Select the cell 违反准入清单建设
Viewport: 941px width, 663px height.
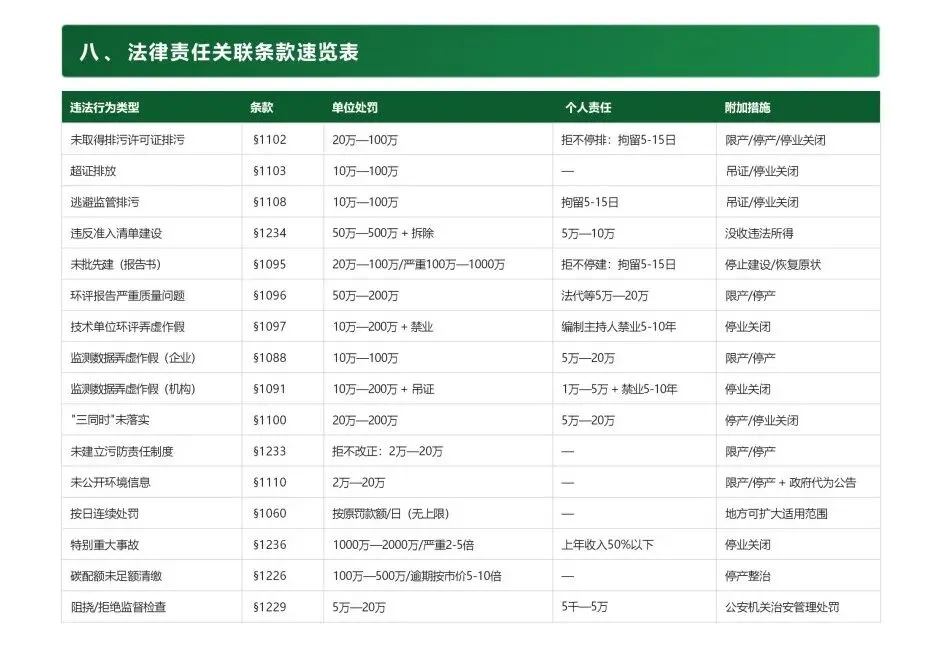(x=116, y=233)
